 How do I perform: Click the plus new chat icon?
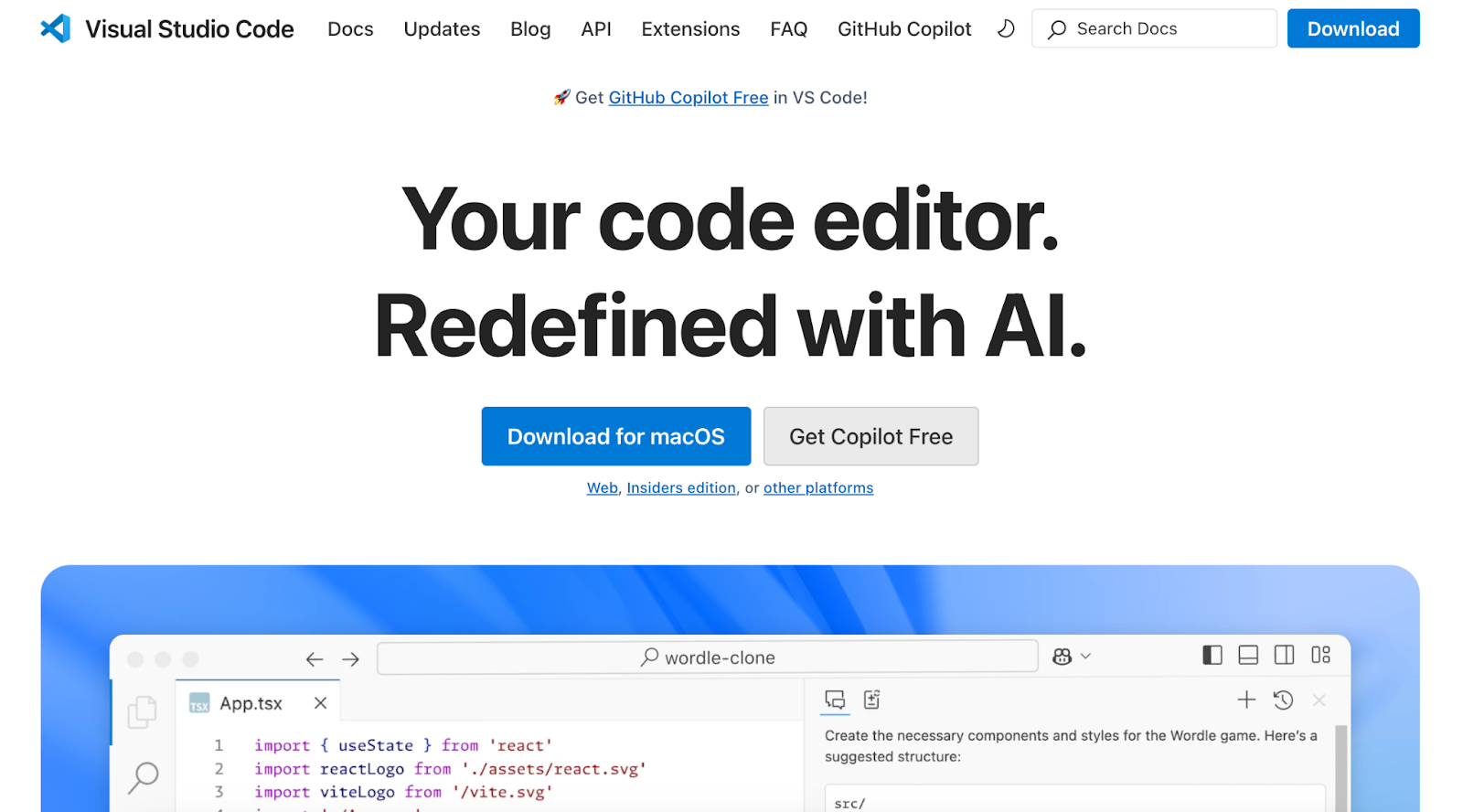point(1246,700)
